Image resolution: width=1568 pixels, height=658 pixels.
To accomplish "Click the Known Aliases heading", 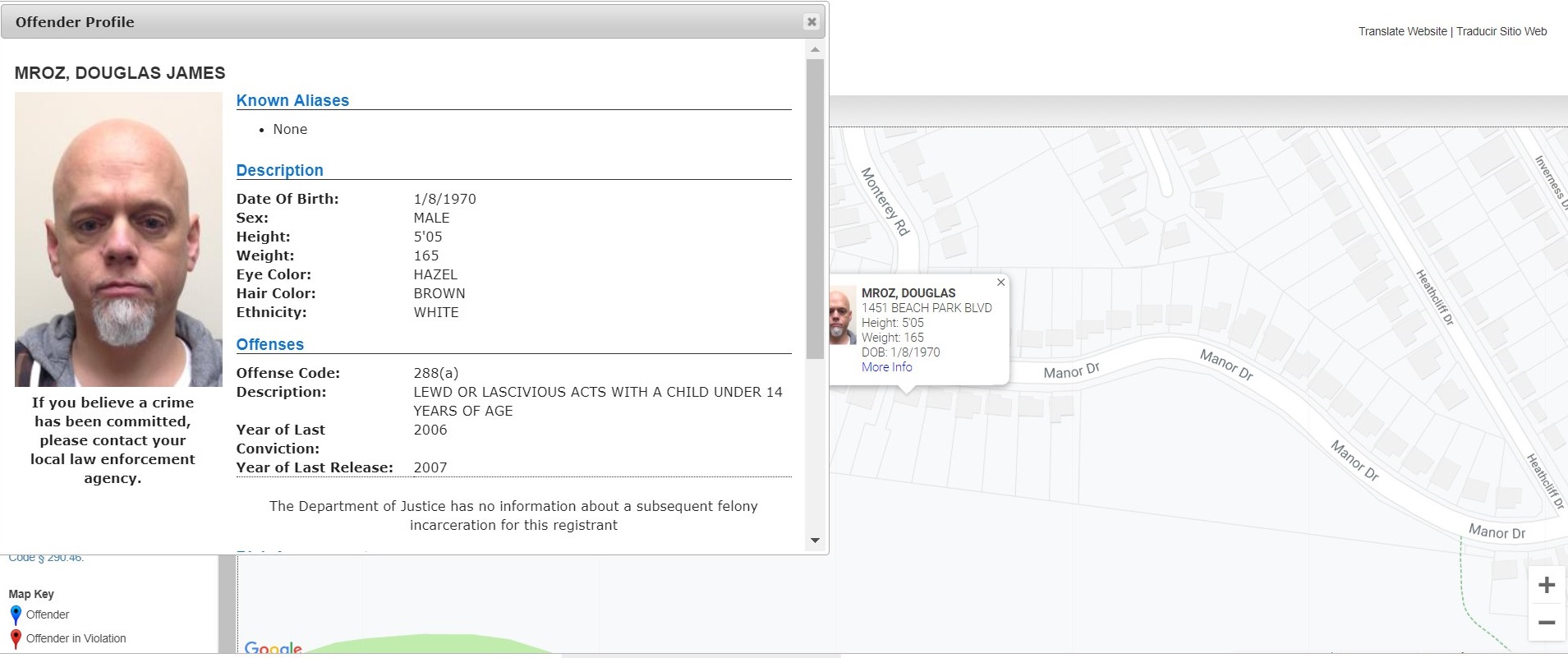I will [x=292, y=100].
